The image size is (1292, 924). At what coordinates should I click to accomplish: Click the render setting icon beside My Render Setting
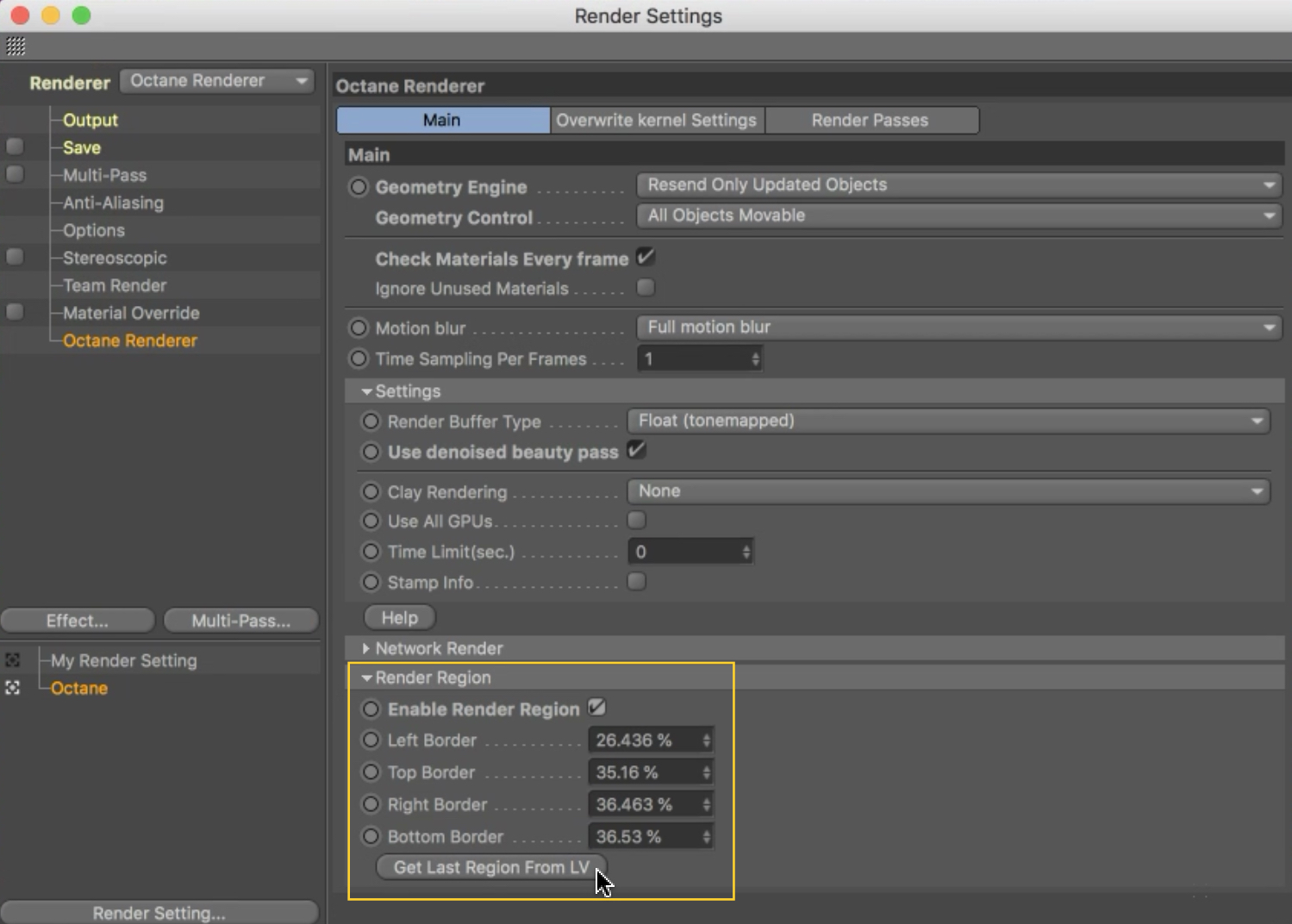point(13,660)
